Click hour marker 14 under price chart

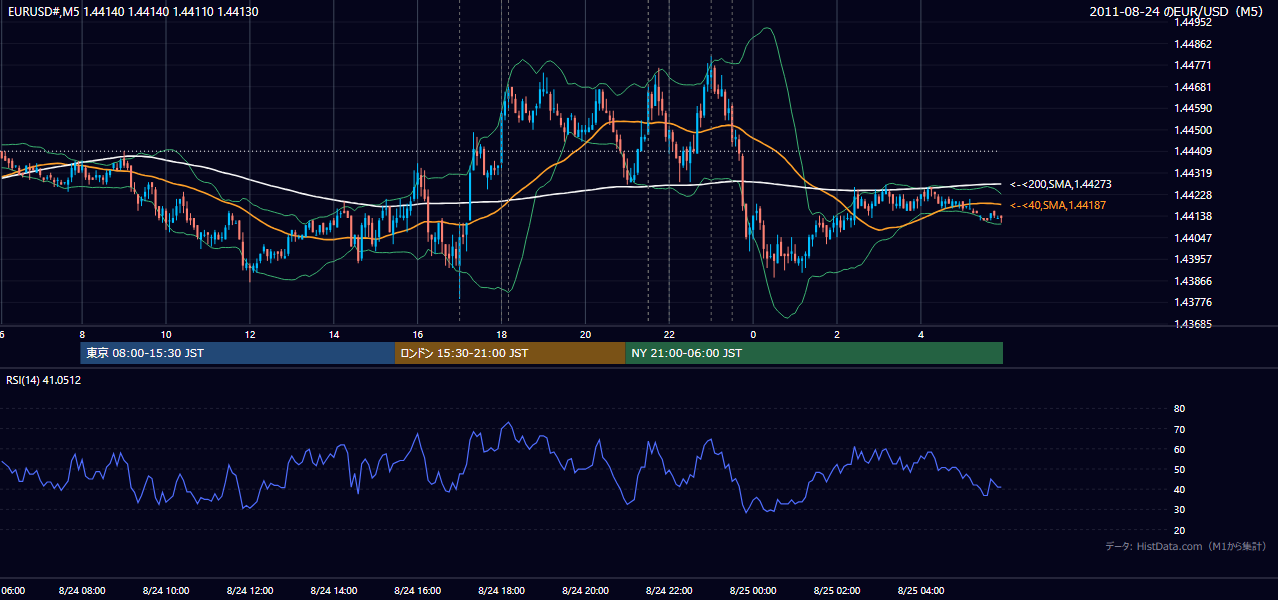pos(334,334)
